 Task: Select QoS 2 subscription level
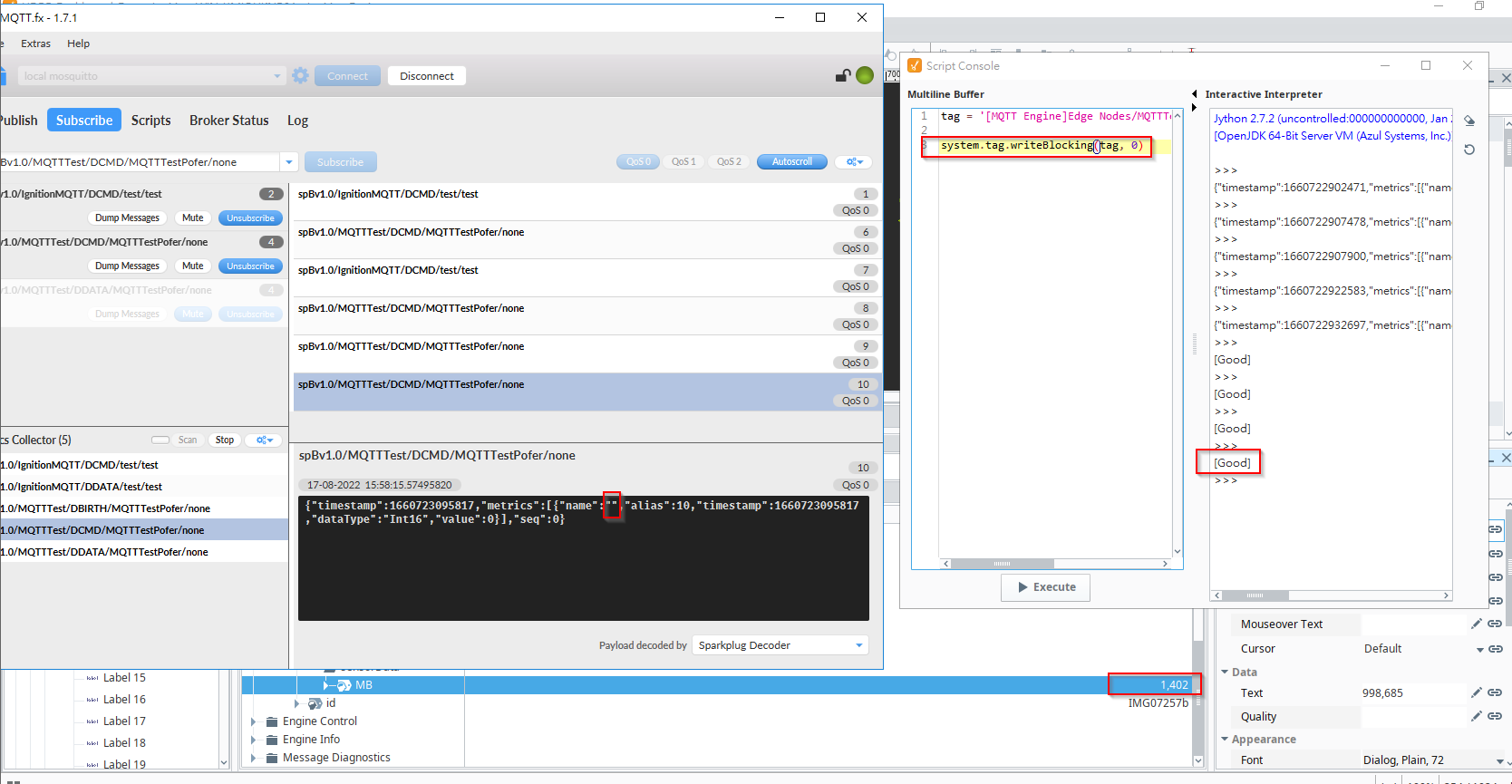[729, 161]
